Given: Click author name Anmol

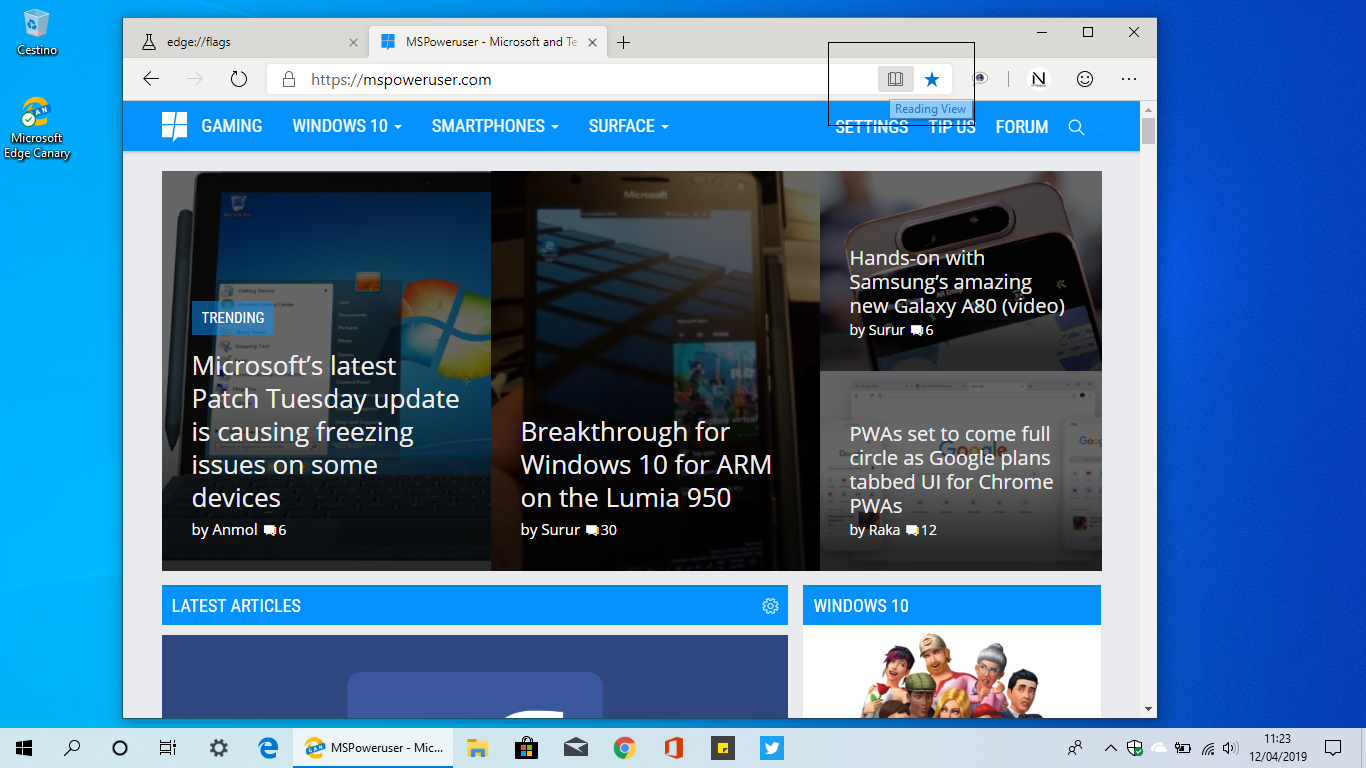Looking at the screenshot, I should pyautogui.click(x=235, y=530).
